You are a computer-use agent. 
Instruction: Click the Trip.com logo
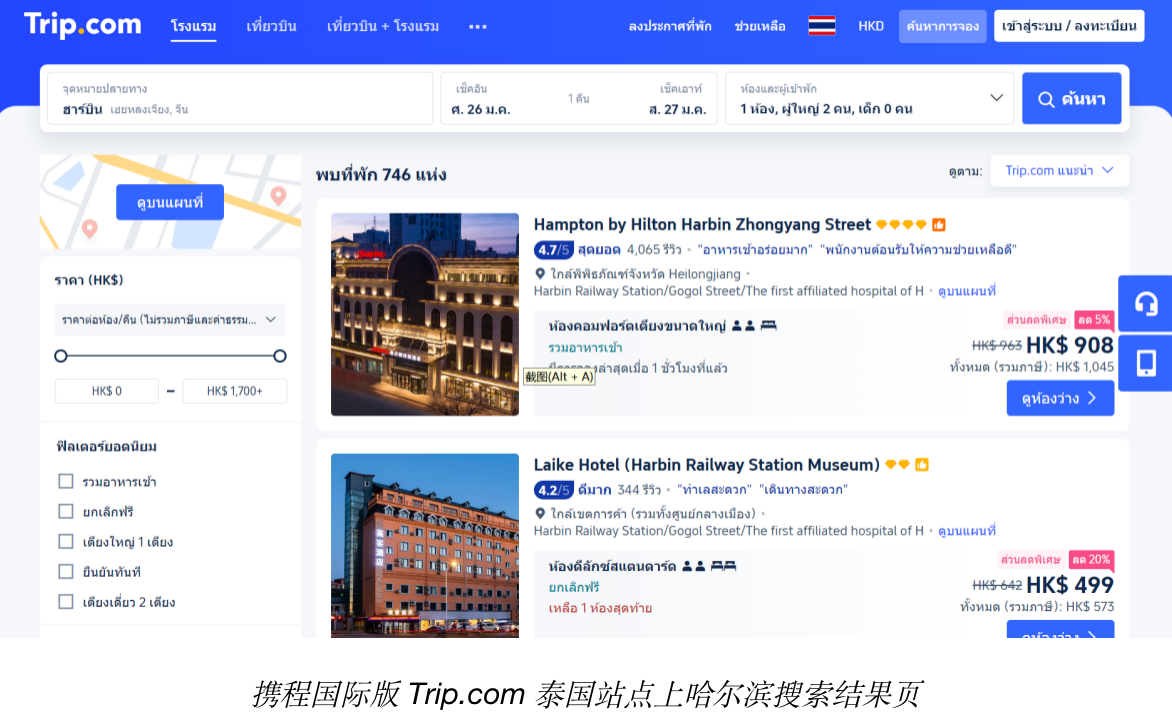pos(82,25)
